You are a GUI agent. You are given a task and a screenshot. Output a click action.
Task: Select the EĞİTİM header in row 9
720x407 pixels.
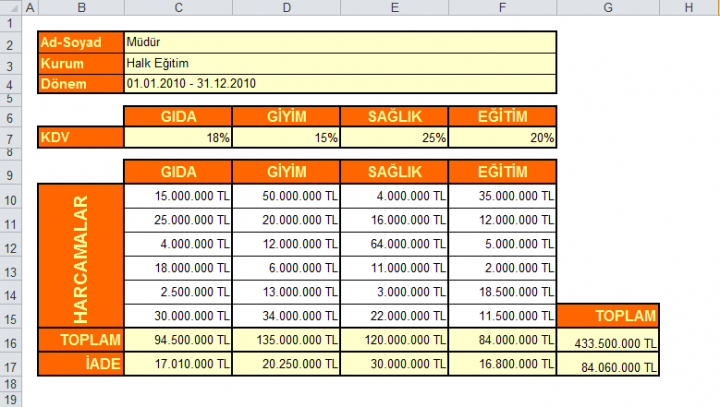[x=502, y=172]
